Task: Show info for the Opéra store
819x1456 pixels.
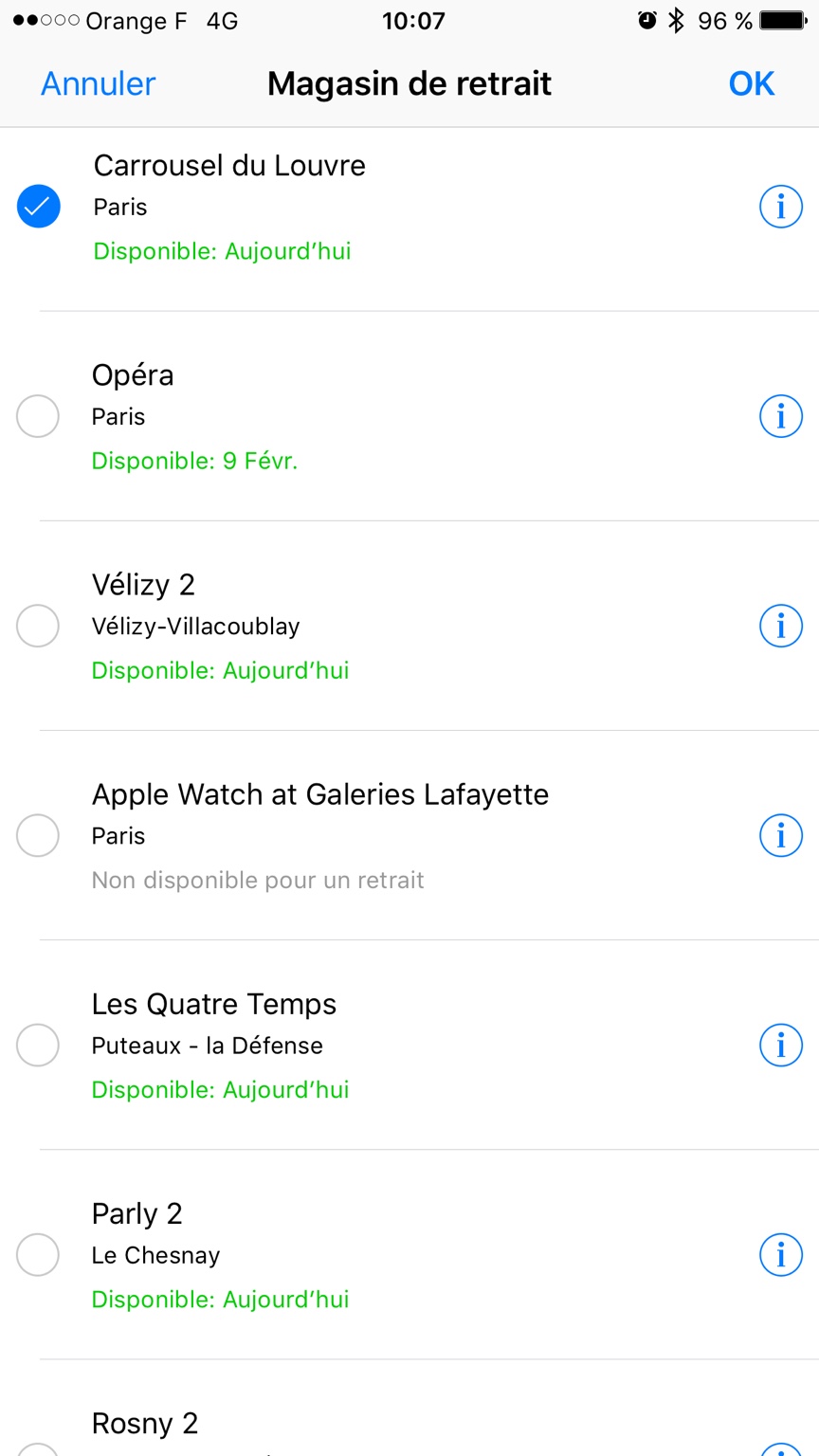Action: [781, 416]
